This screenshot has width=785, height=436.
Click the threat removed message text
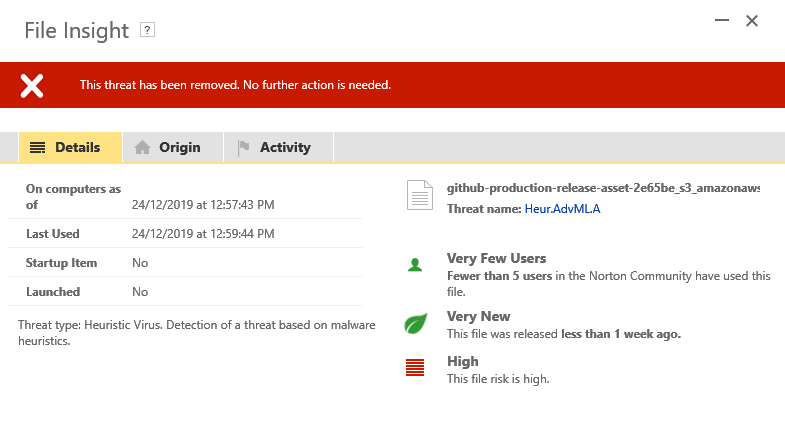235,85
